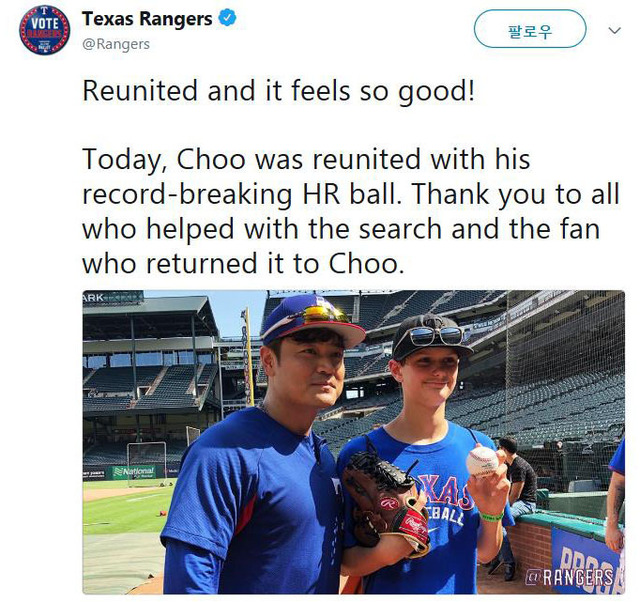
Task: Open the Texas Rangers display name
Action: [147, 19]
